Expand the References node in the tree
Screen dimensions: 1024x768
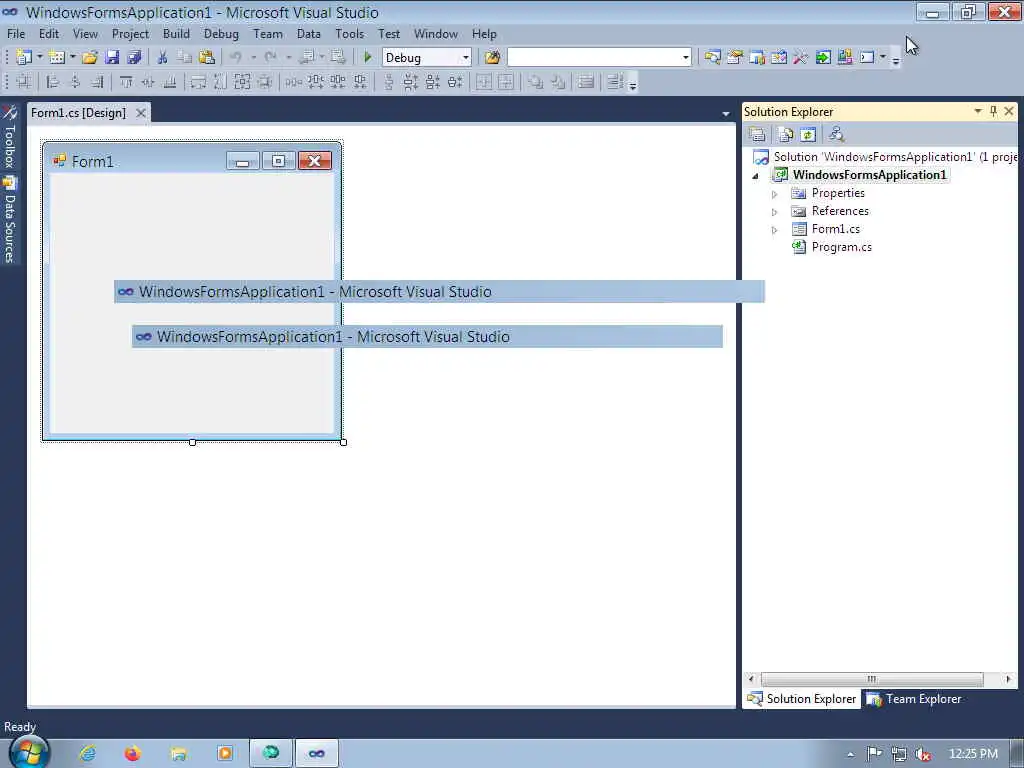coord(775,212)
